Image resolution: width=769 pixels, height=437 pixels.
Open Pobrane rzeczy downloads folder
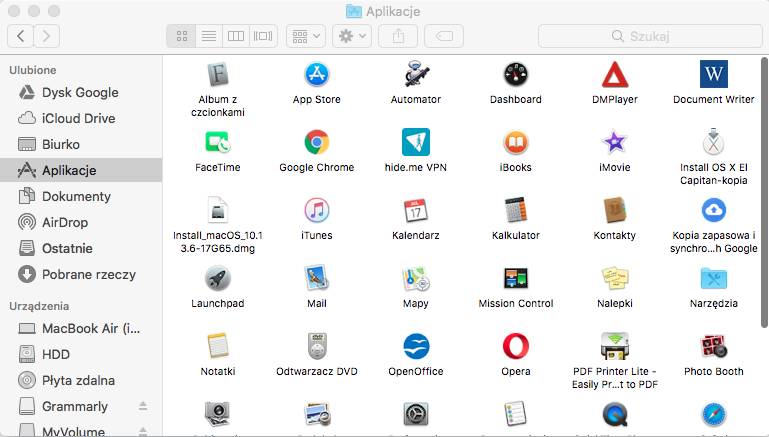81,274
